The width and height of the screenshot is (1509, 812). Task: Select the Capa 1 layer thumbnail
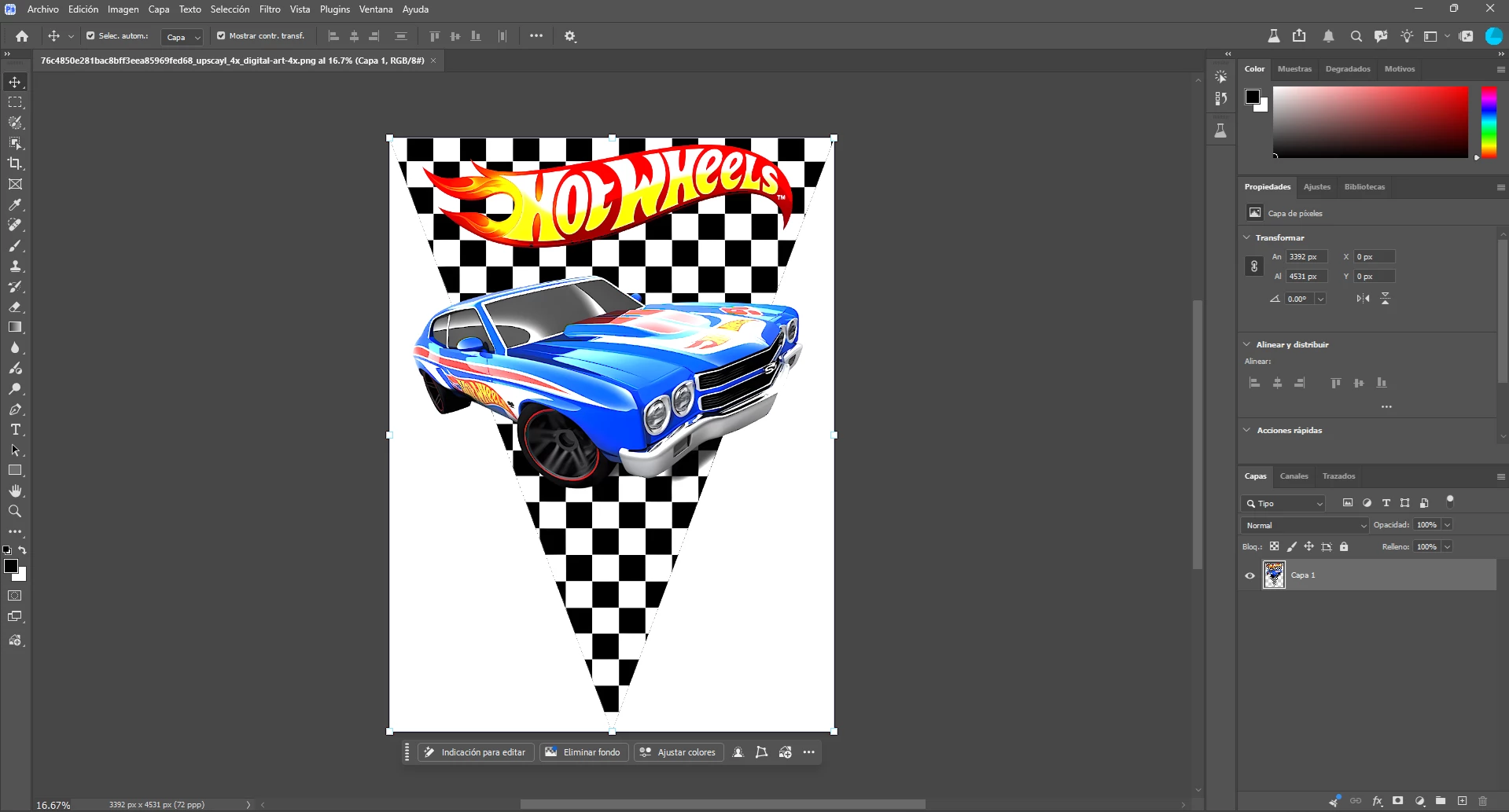pyautogui.click(x=1274, y=575)
